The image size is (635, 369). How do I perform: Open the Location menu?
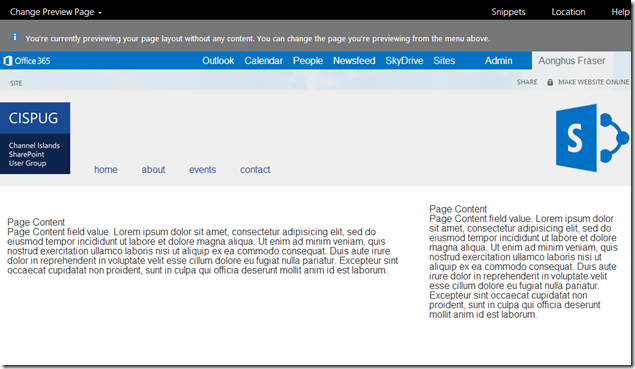click(x=568, y=12)
